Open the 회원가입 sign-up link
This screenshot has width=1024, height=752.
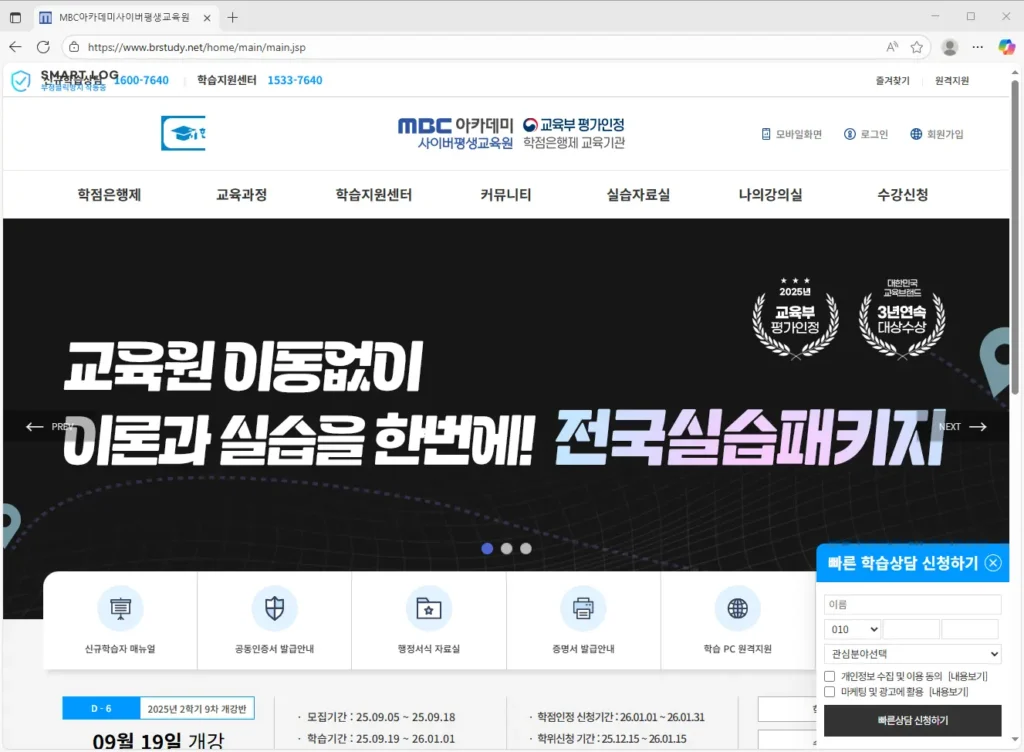(x=936, y=134)
